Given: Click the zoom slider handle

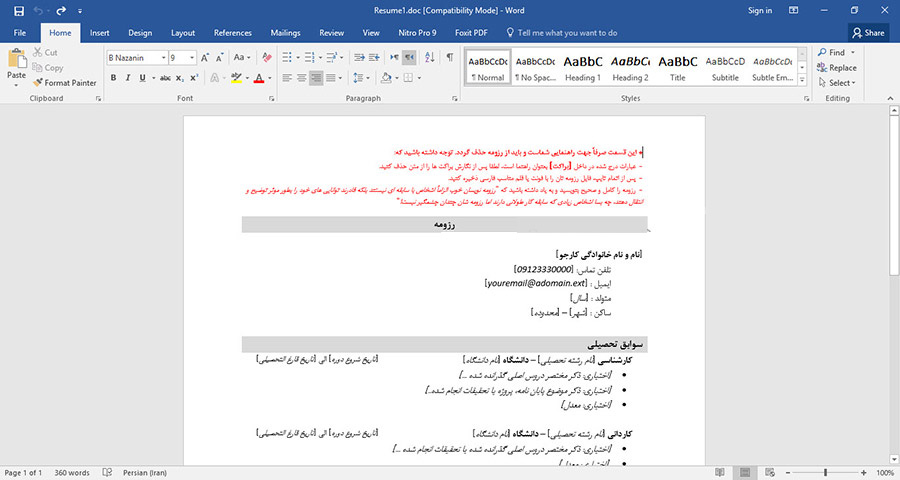Looking at the screenshot, I should pos(825,473).
